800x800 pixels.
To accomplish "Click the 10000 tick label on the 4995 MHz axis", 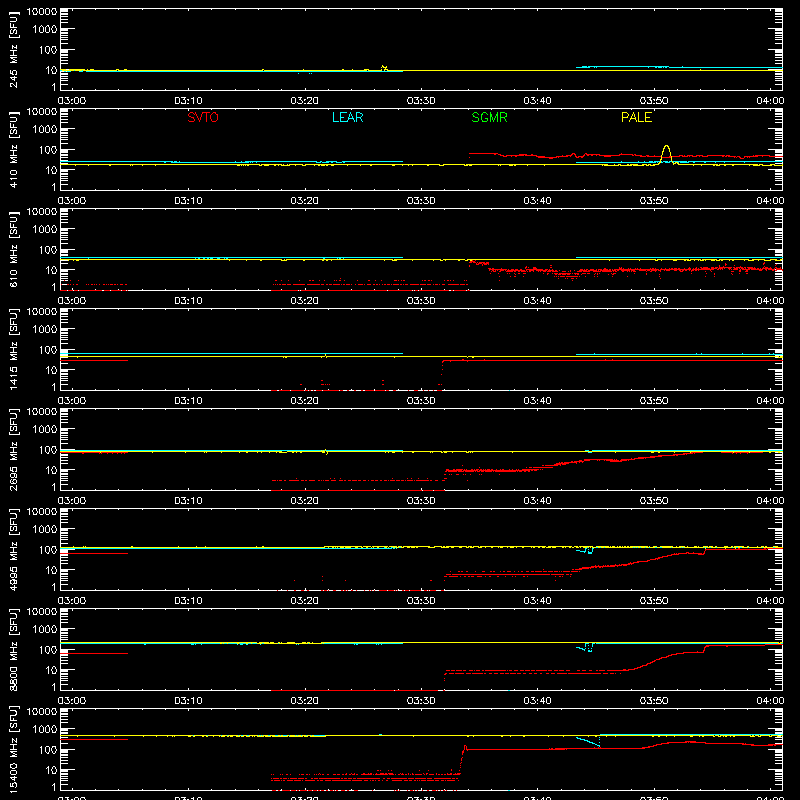I will tap(42, 512).
